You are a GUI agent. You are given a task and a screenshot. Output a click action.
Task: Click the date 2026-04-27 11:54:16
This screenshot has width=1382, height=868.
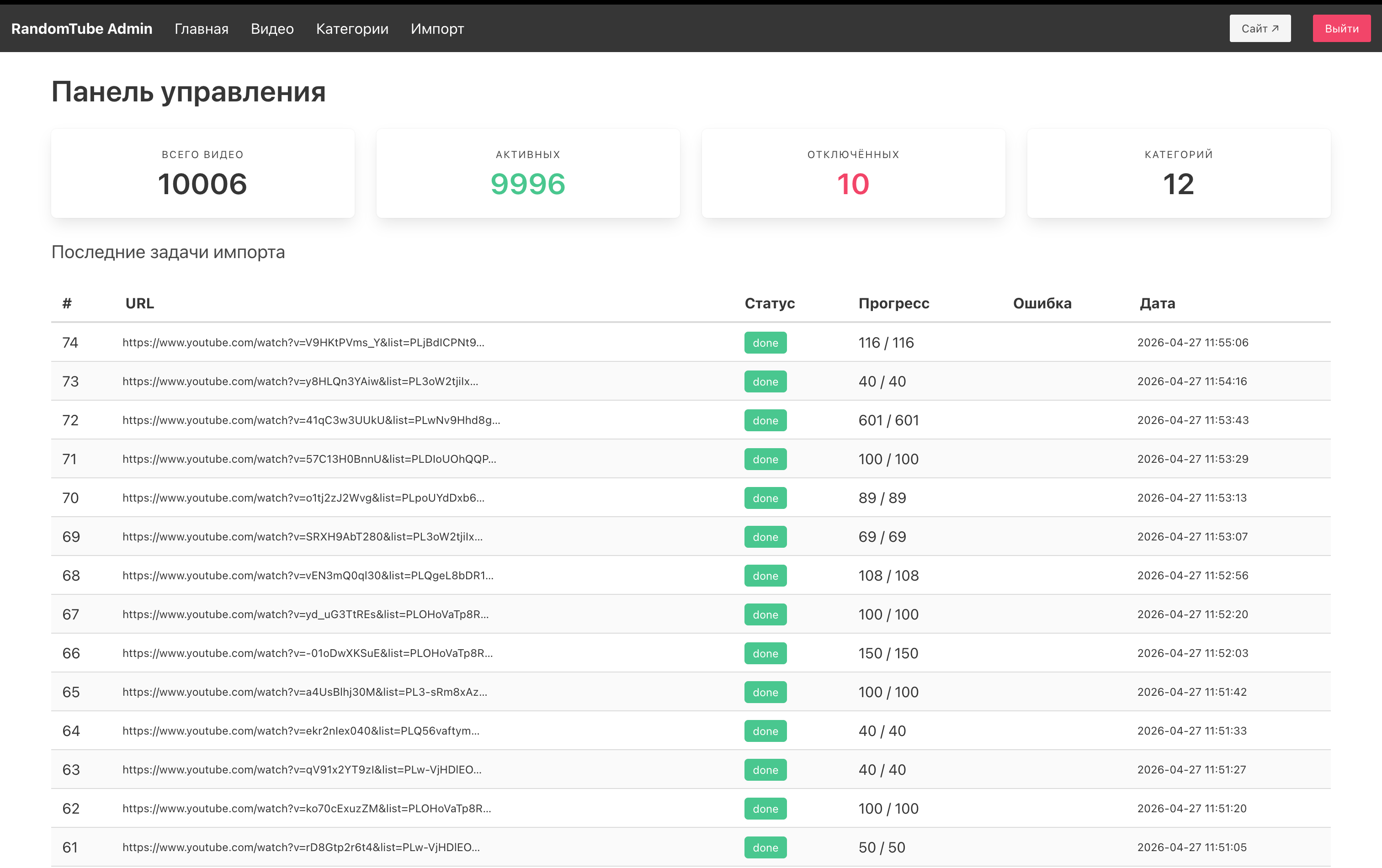1192,381
